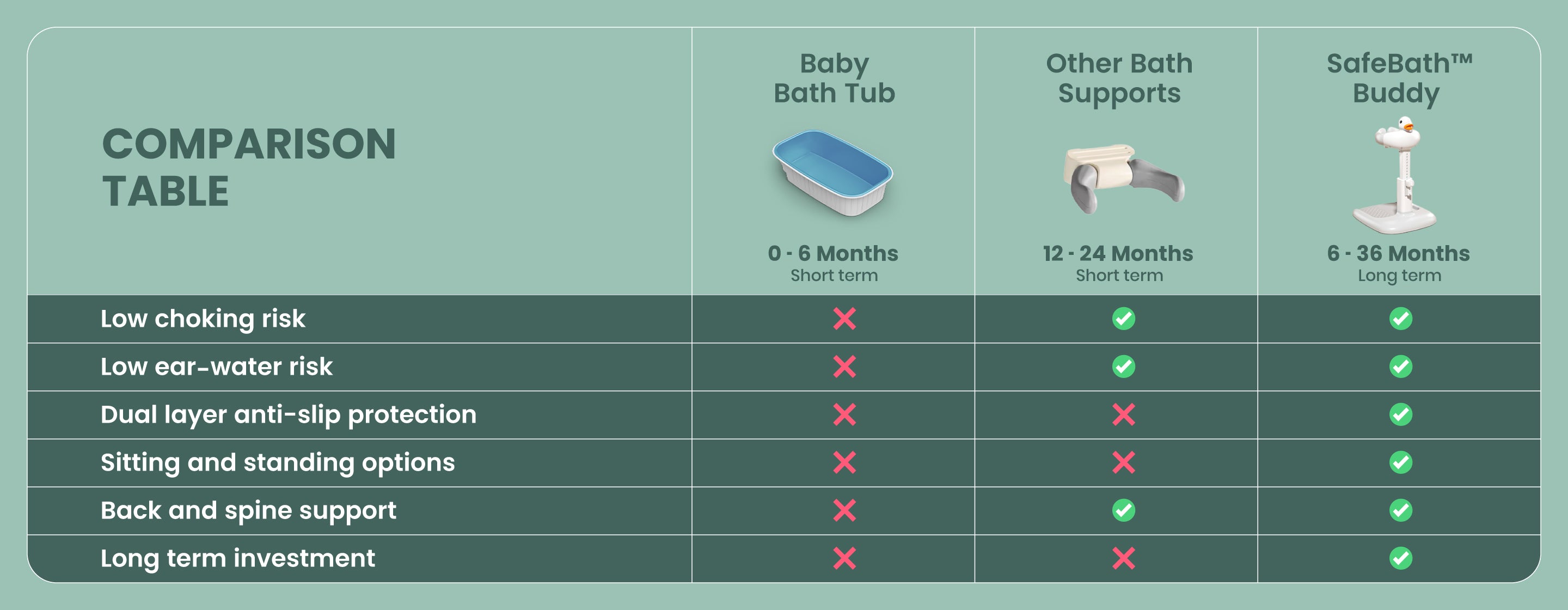Viewport: 1568px width, 610px height.
Task: Click the SafeBath Buddy duck product image
Action: (1396, 175)
